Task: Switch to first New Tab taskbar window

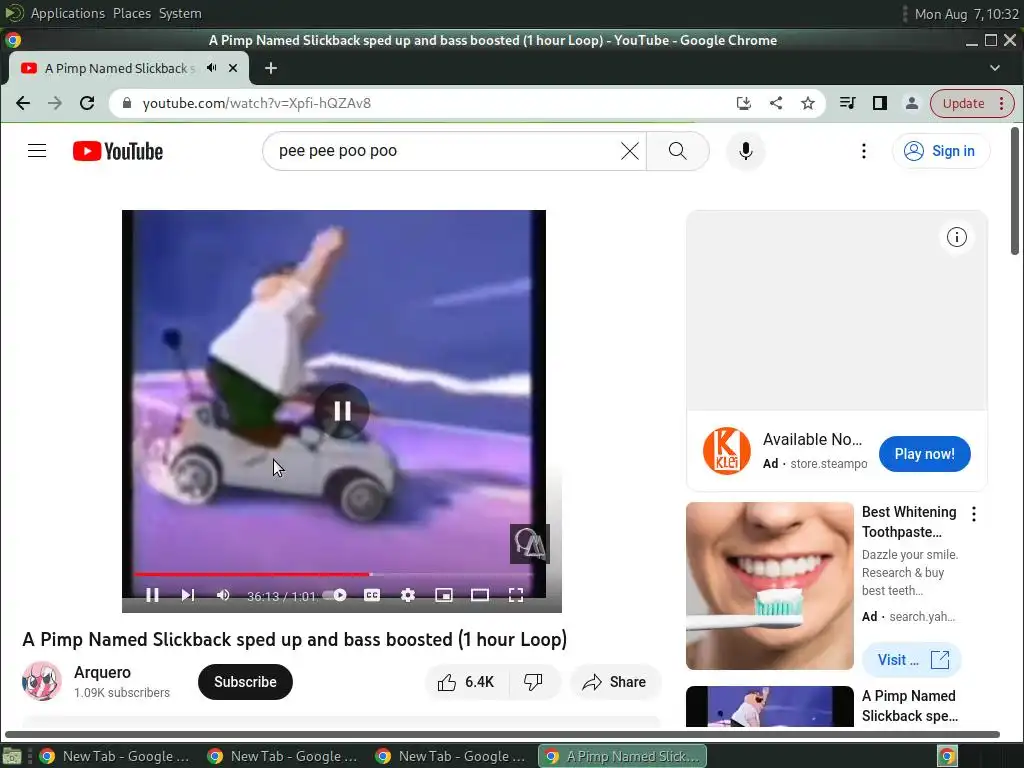Action: (x=115, y=756)
